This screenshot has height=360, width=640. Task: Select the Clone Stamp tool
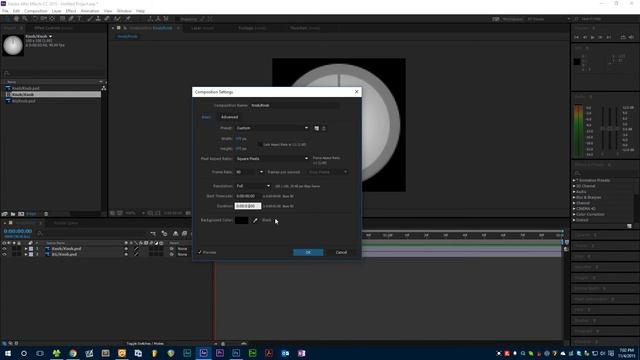98,19
